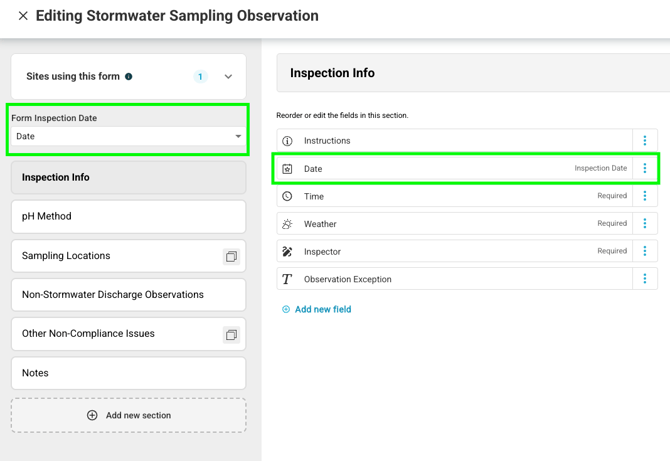This screenshot has width=670, height=461.
Task: Open the pH Method section
Action: click(x=128, y=216)
